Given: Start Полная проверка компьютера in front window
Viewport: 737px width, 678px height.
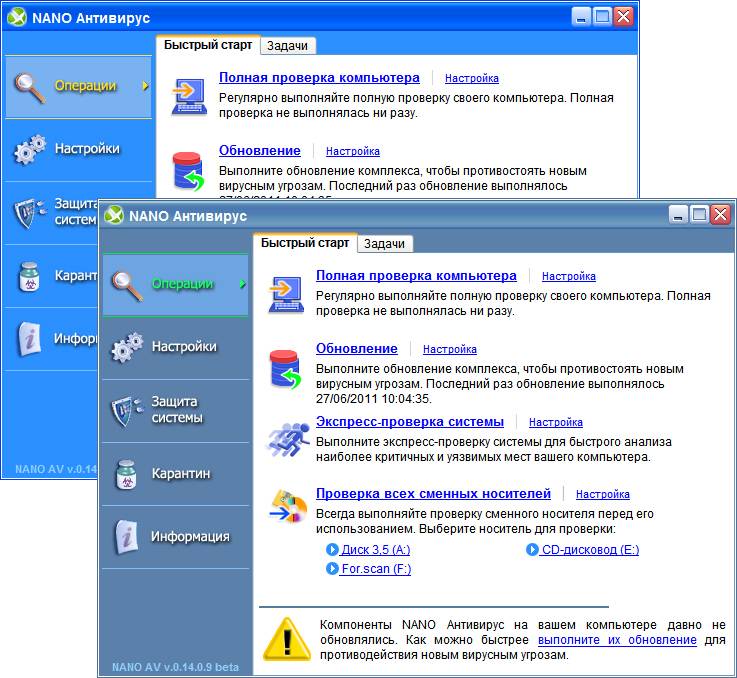Looking at the screenshot, I should click(x=416, y=276).
